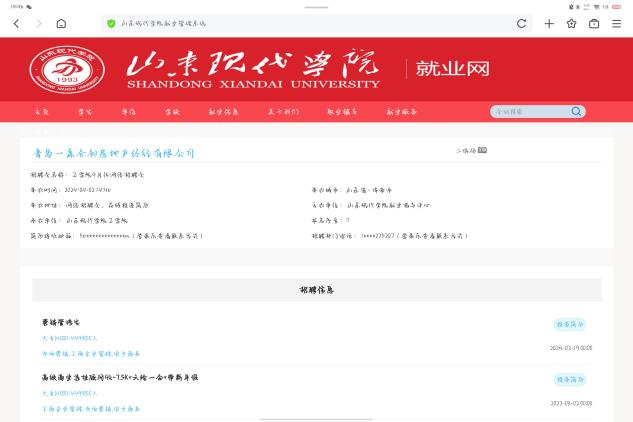
Task: Click 投递简历 for the 五险一金 job listing
Action: 569,380
